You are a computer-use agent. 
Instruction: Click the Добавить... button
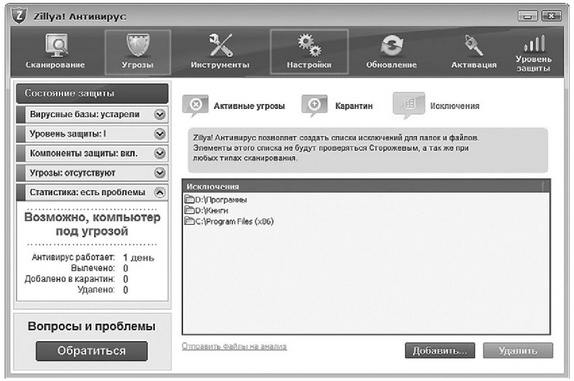click(x=440, y=351)
